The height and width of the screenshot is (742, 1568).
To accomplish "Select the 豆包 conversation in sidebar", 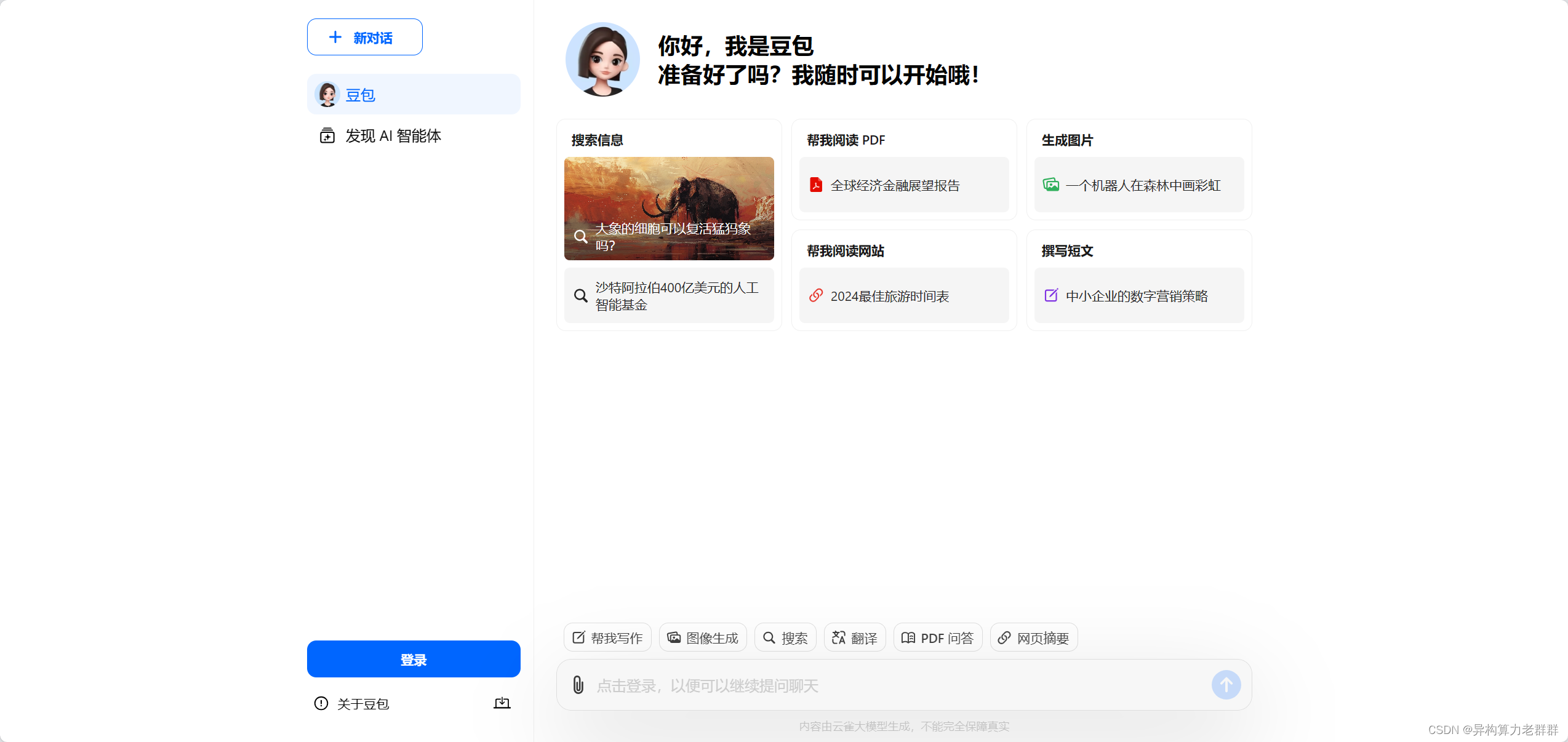I will coord(414,95).
